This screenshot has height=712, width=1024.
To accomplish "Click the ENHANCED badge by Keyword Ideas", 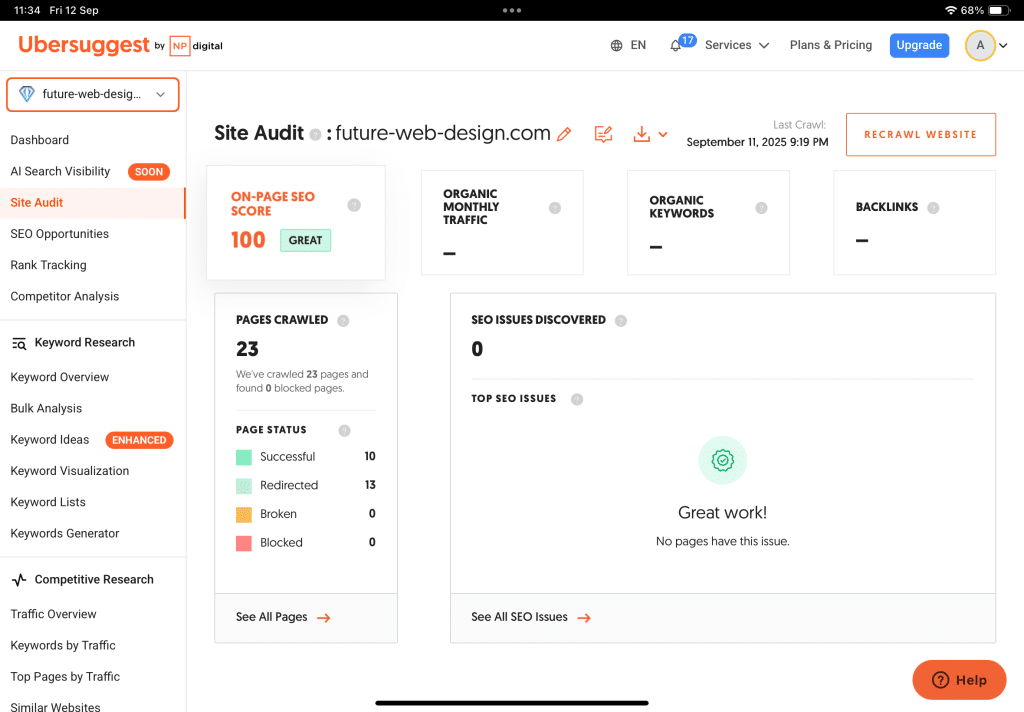I will 139,440.
